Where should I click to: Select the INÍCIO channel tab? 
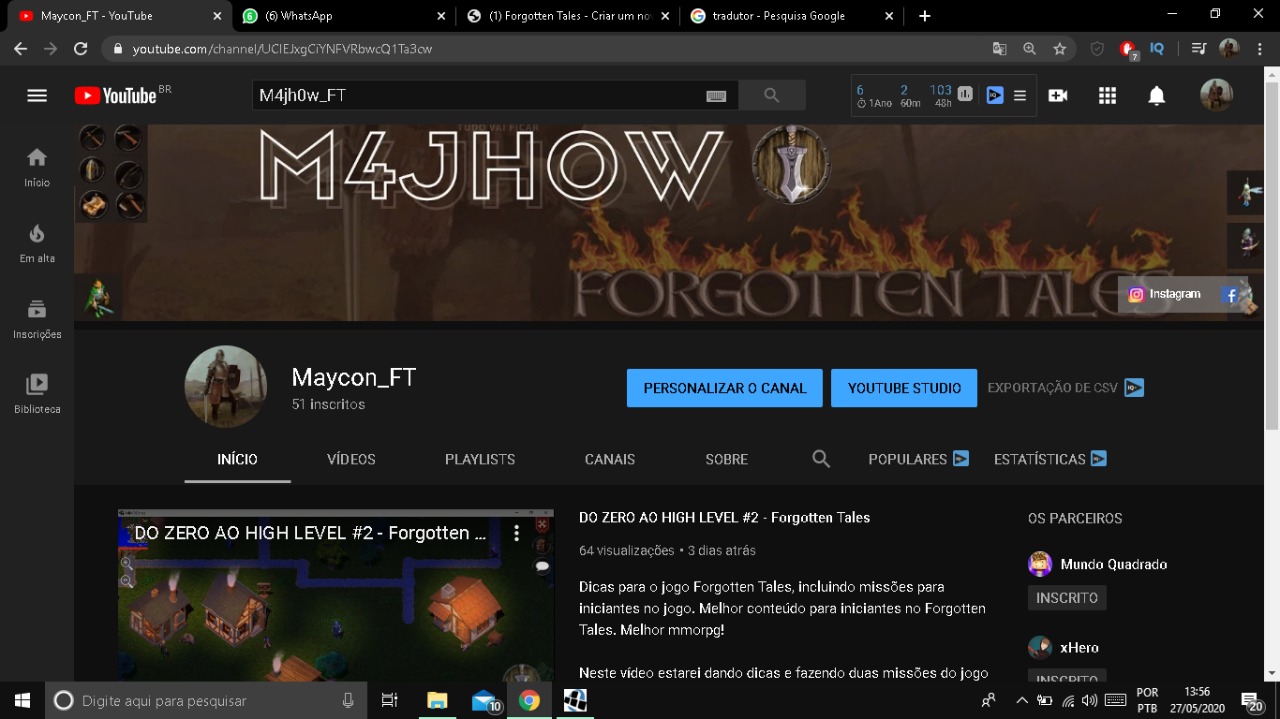(237, 459)
